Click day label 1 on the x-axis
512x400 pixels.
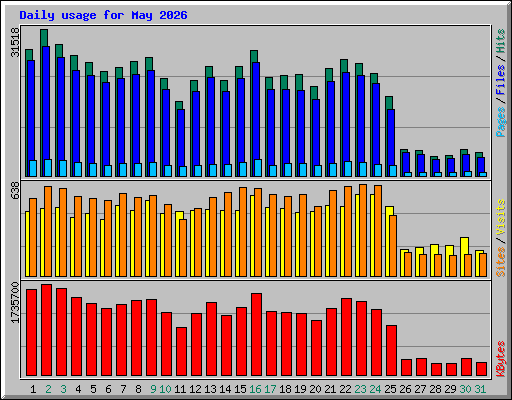(33, 389)
